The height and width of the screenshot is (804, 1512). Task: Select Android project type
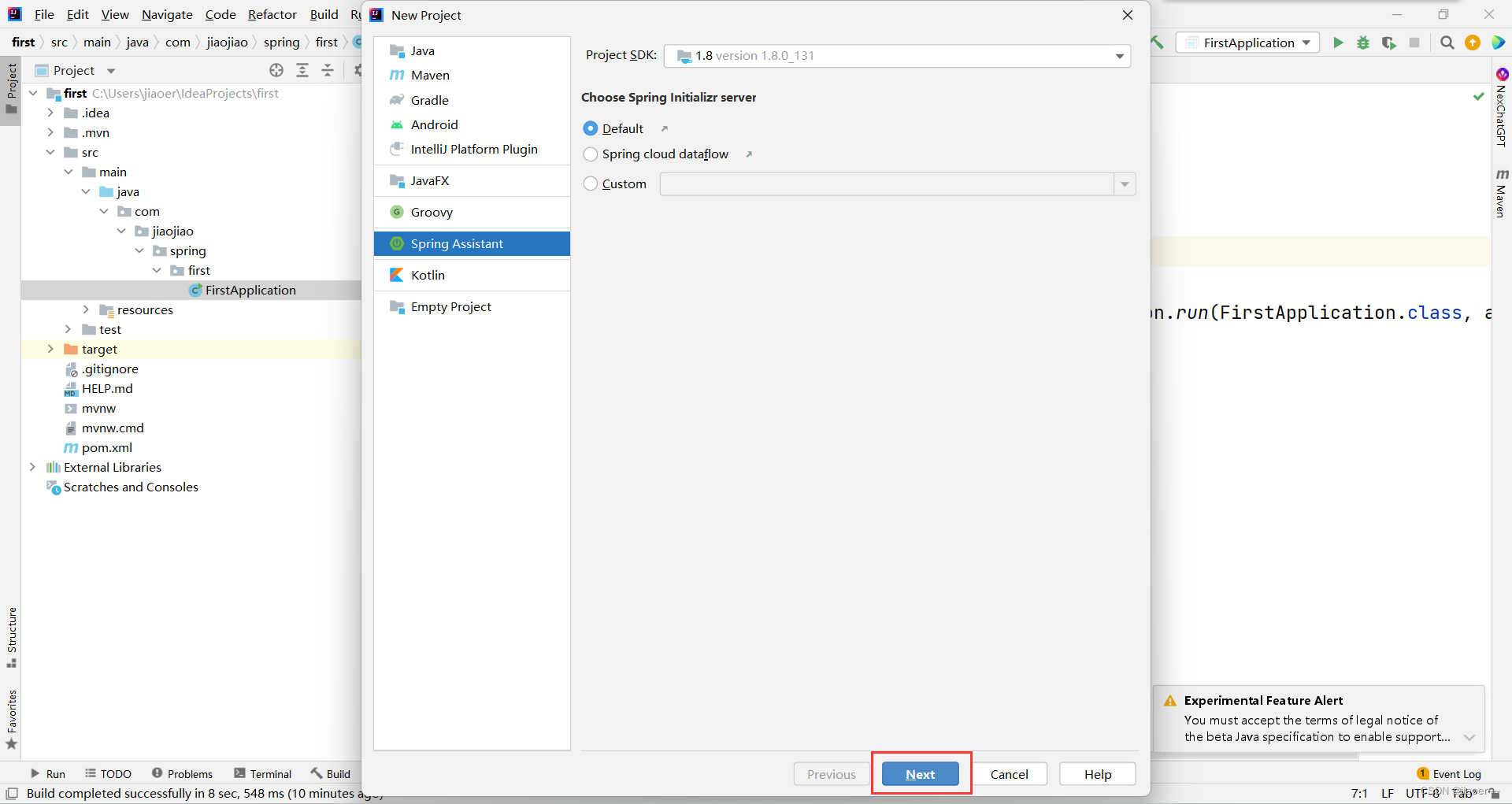tap(472, 124)
